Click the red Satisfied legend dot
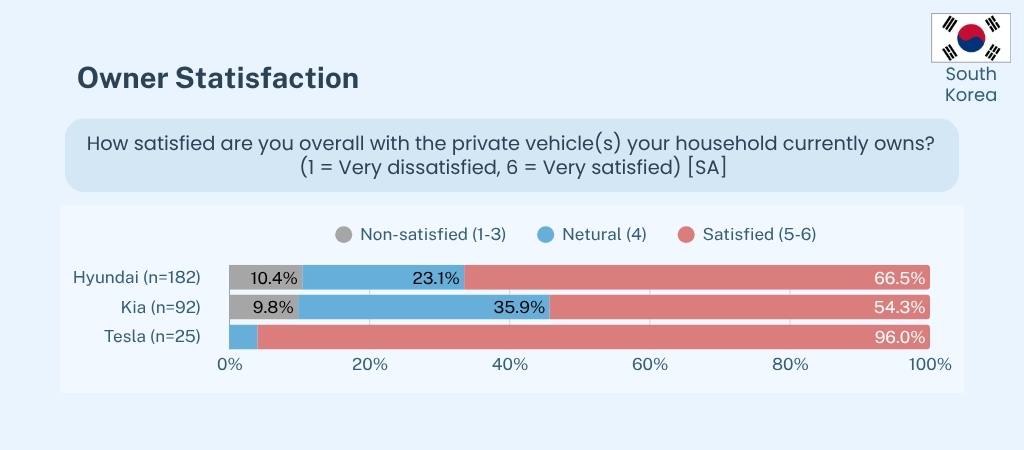The height and width of the screenshot is (450, 1024). point(686,235)
